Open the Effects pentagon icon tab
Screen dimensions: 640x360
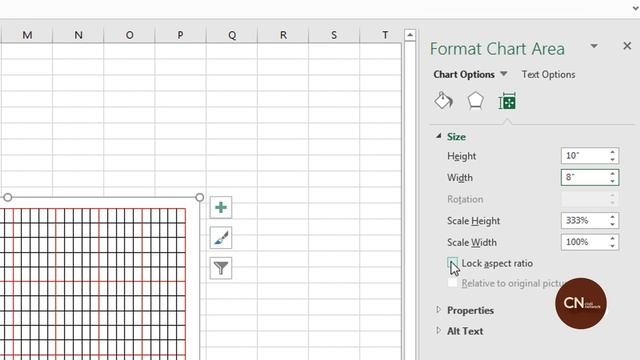pyautogui.click(x=476, y=101)
